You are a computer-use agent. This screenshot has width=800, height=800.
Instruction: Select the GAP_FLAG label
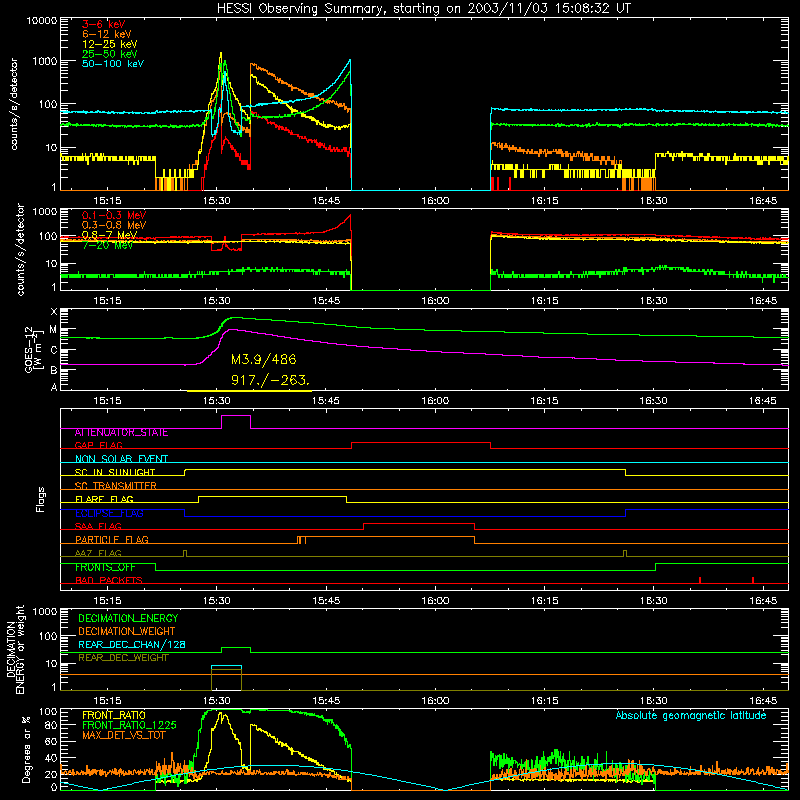tap(98, 445)
